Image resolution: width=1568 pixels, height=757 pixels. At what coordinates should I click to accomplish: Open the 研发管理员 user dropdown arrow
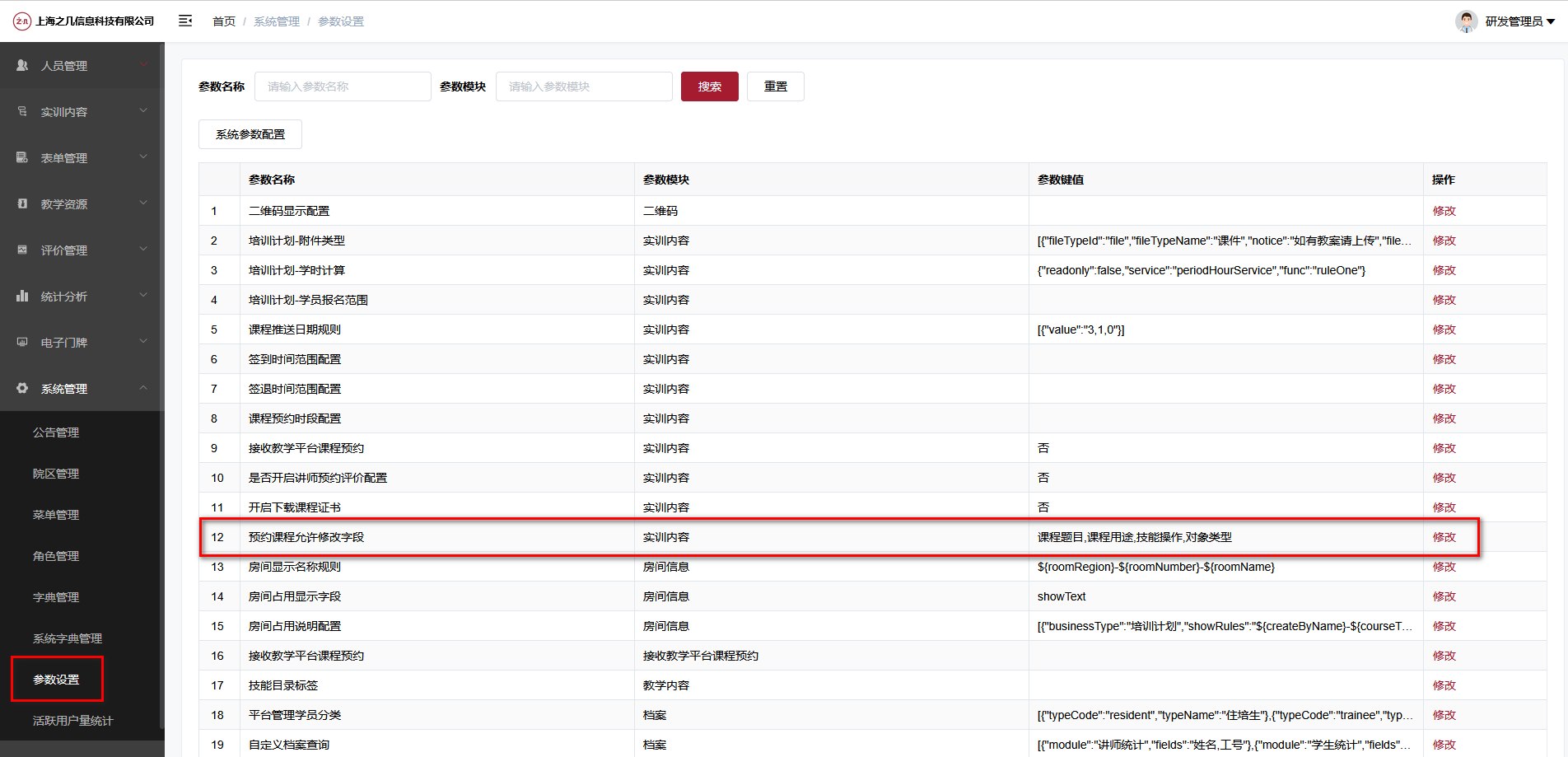[1551, 22]
